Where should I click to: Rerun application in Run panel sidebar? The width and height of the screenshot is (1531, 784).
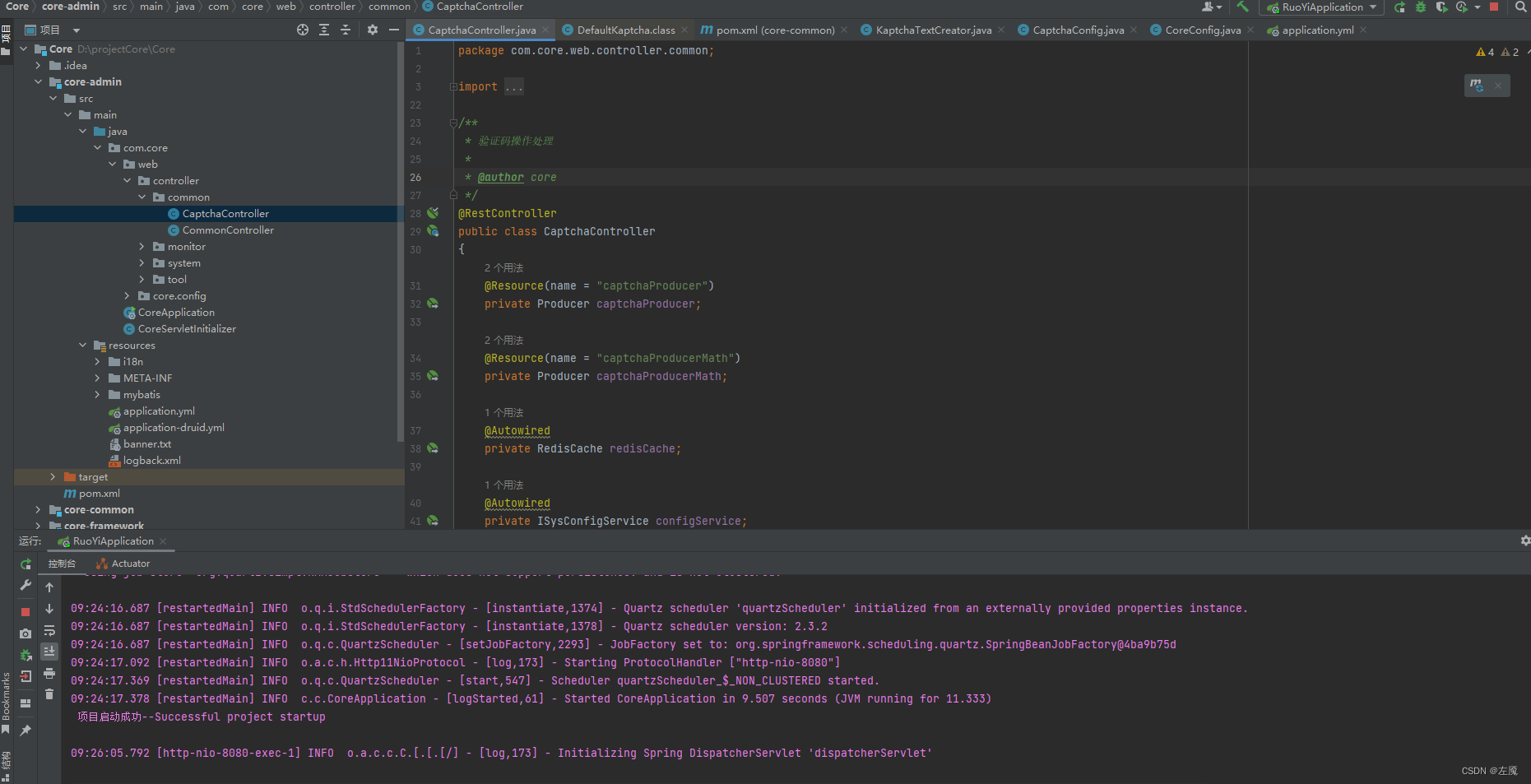[x=26, y=564]
